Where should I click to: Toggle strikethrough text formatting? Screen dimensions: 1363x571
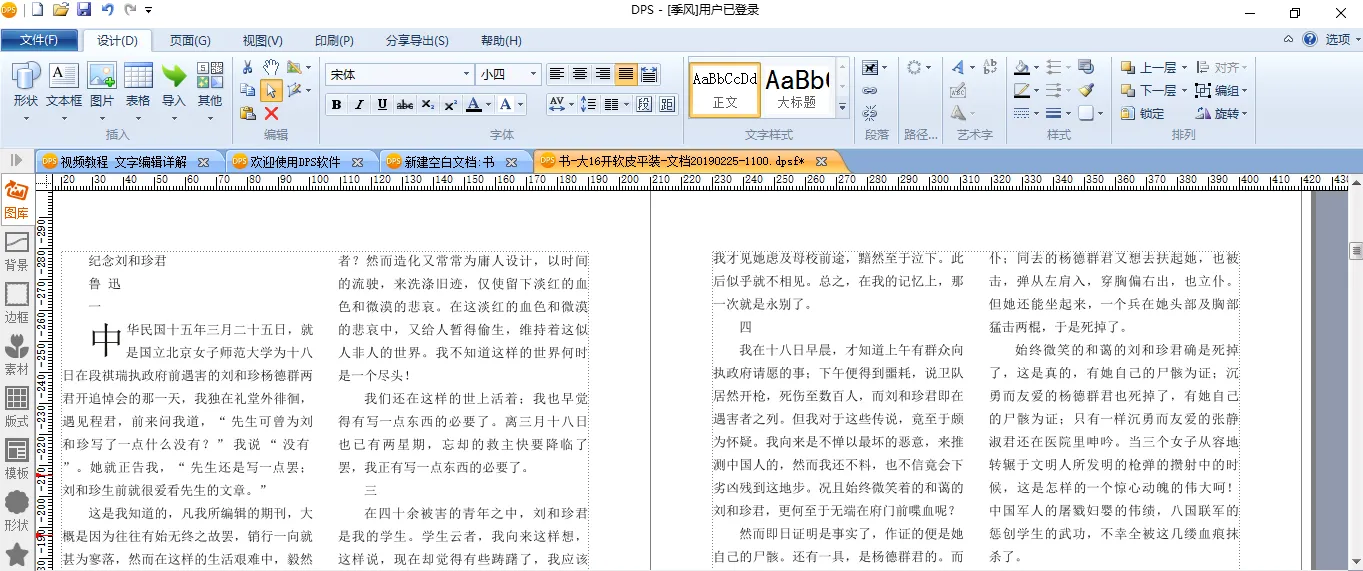(x=405, y=105)
